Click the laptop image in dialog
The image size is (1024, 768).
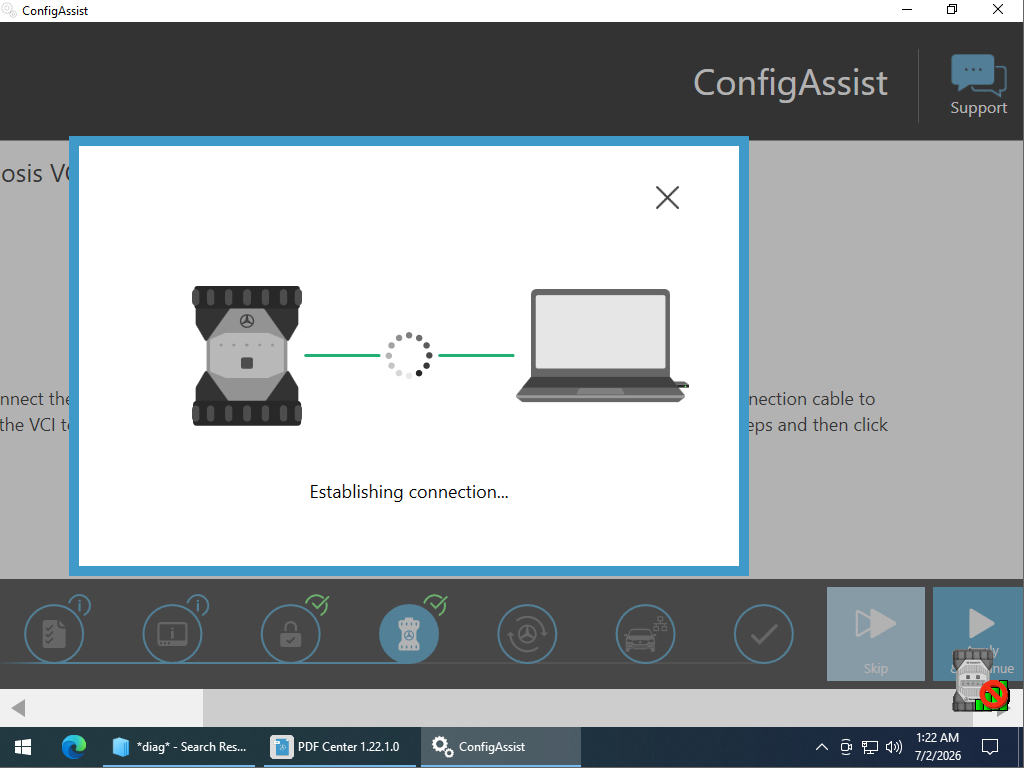pyautogui.click(x=601, y=345)
